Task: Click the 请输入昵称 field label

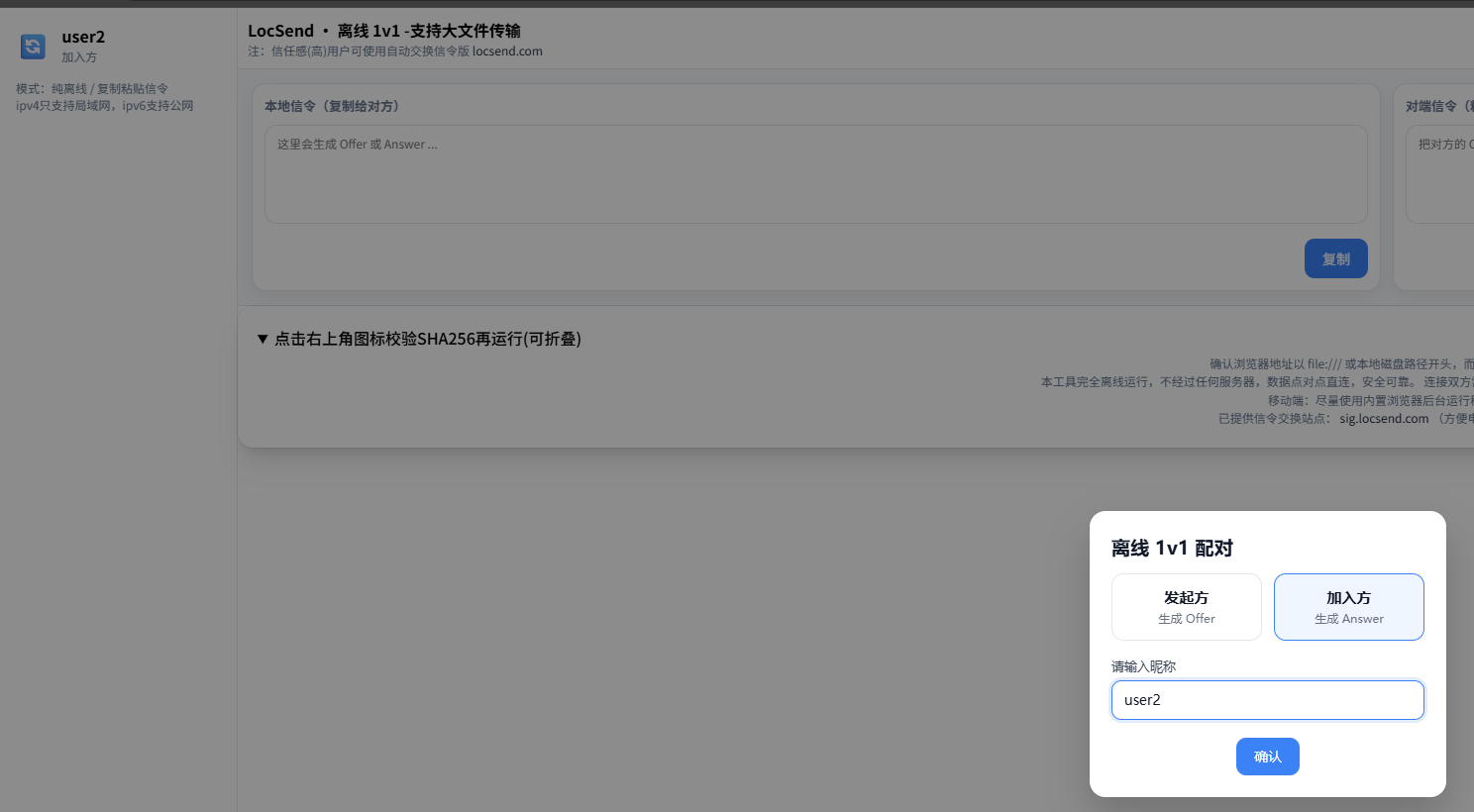Action: click(x=1143, y=666)
